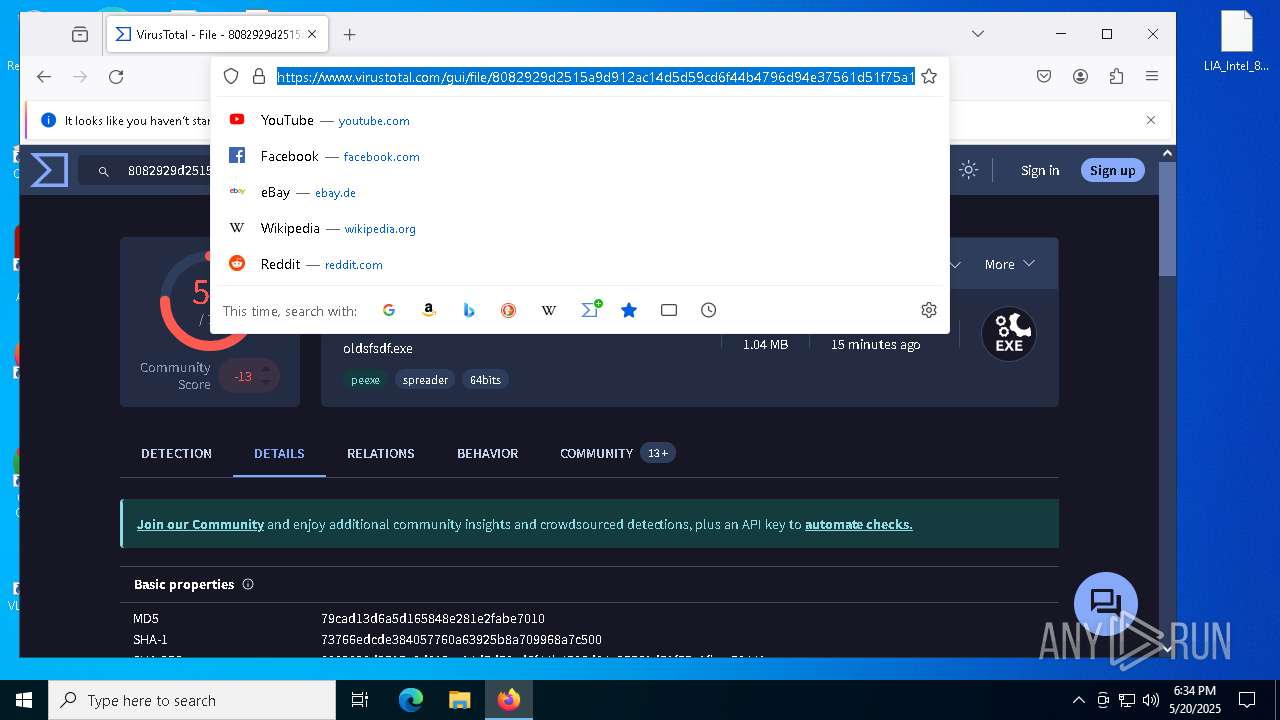Select Reddit suggestion
This screenshot has height=720, width=1280.
580,264
